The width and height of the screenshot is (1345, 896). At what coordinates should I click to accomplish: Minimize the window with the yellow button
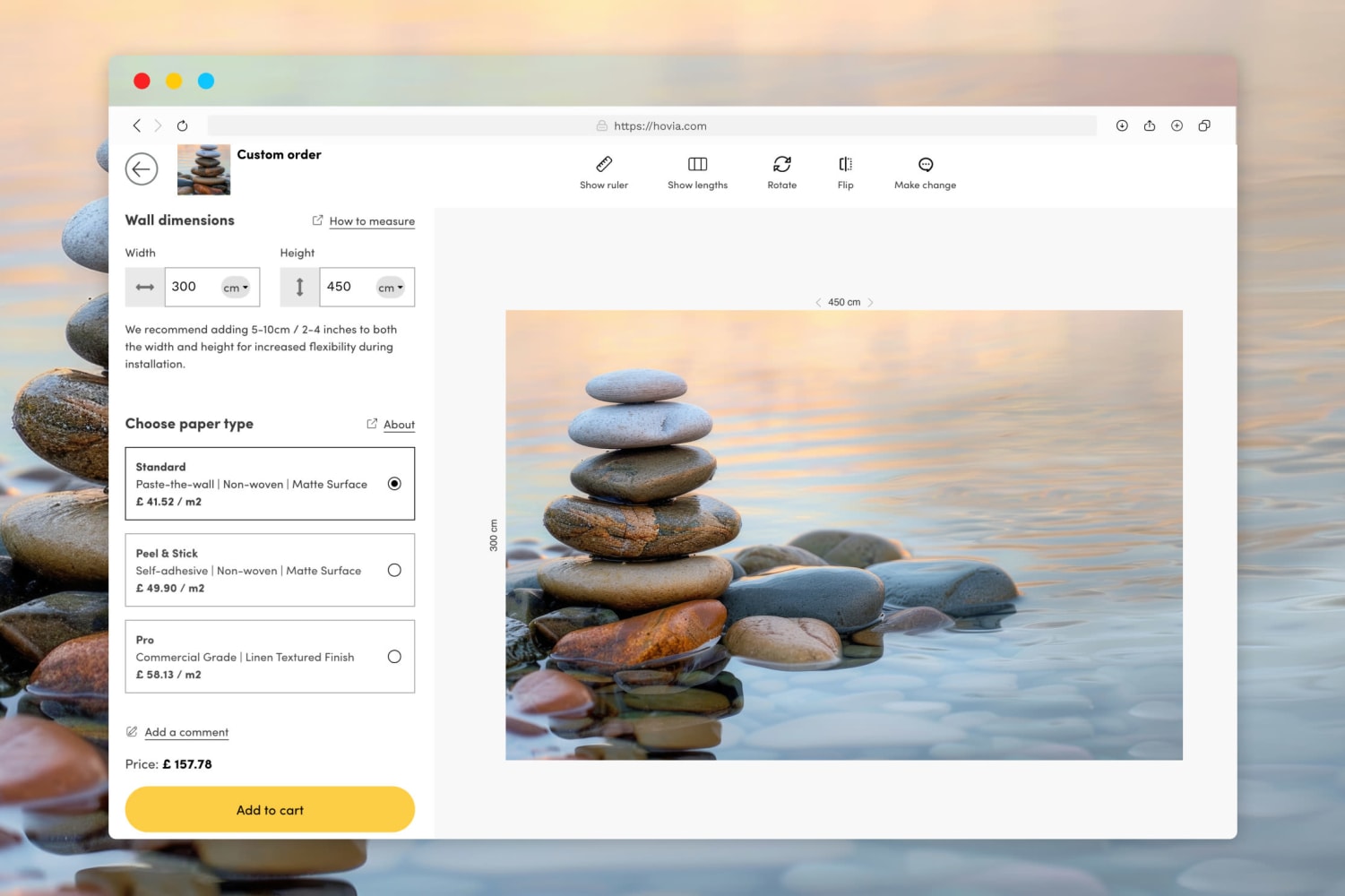tap(174, 81)
